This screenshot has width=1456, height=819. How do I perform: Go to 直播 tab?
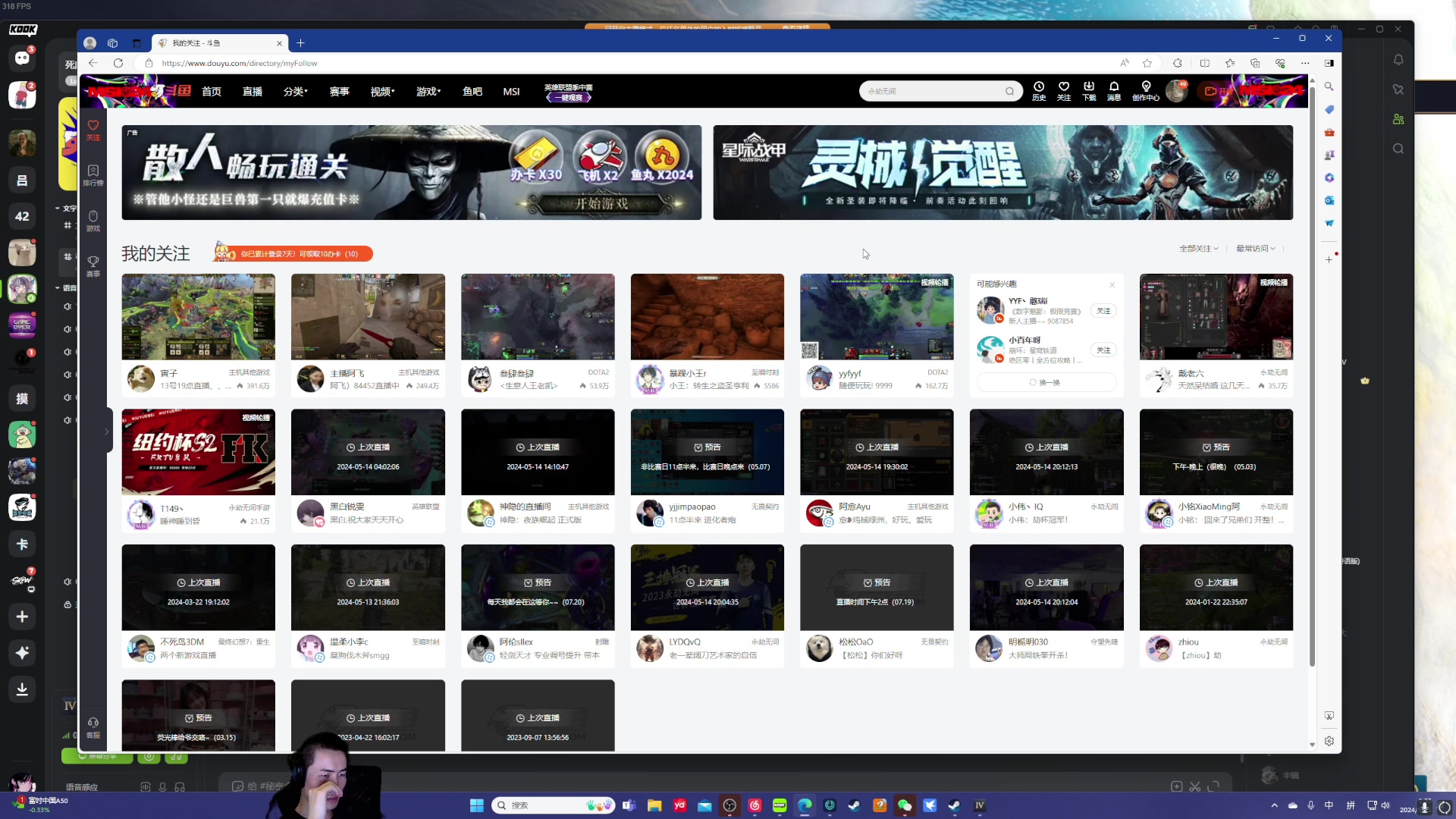(x=253, y=91)
